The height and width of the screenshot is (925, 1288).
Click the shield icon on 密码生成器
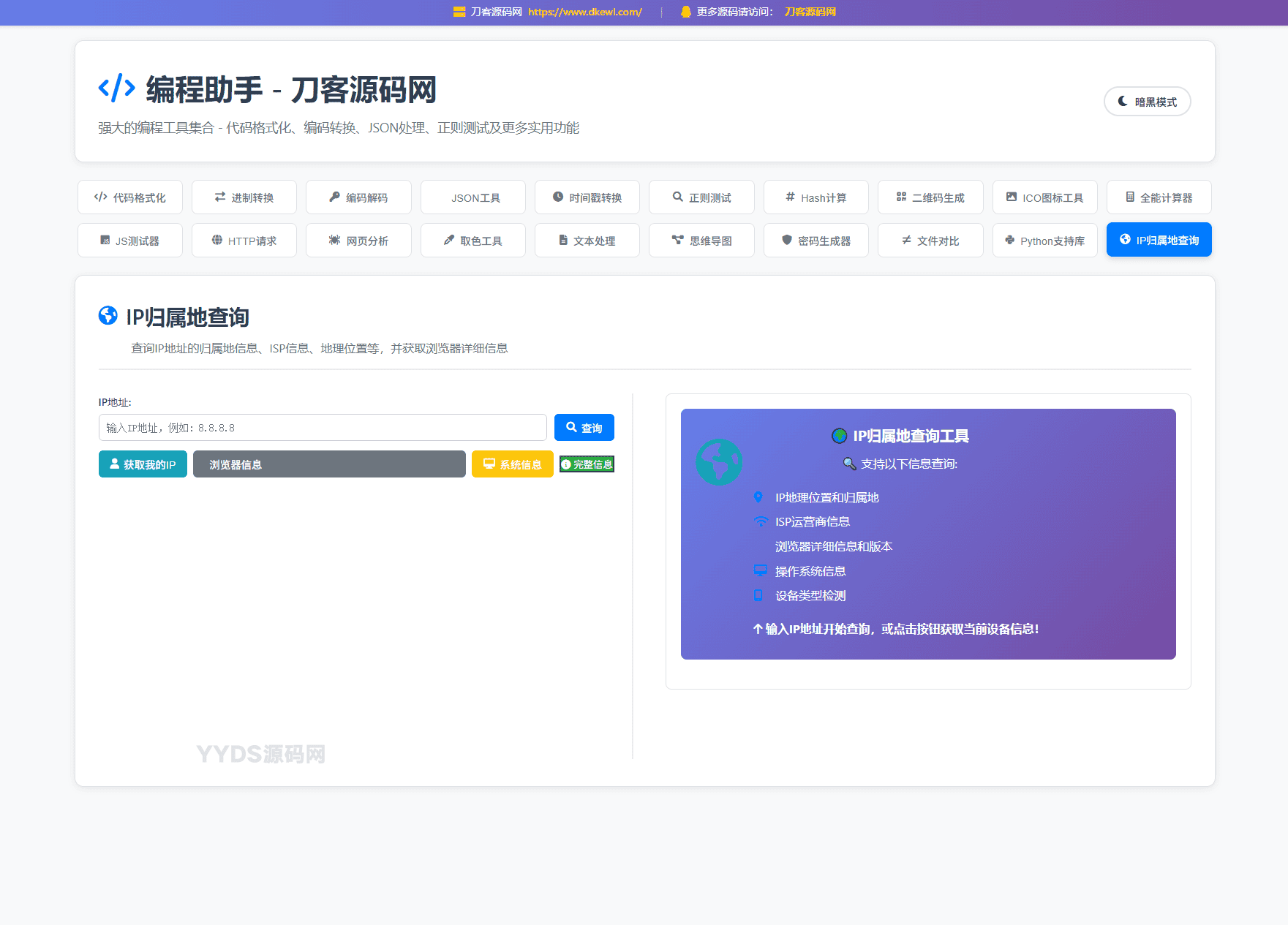[787, 240]
